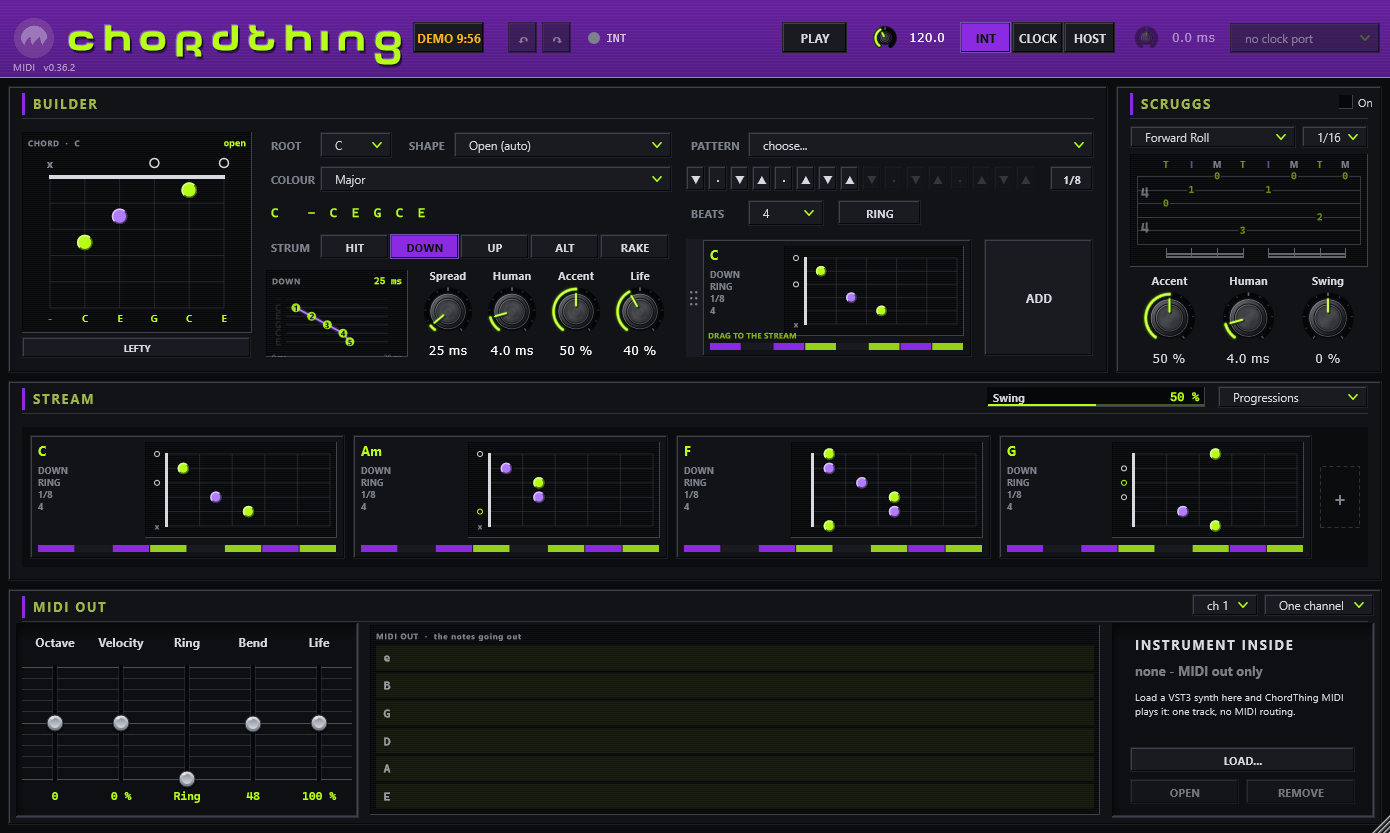Open the one channel mode dropdown
The image size is (1390, 833).
click(x=1317, y=605)
